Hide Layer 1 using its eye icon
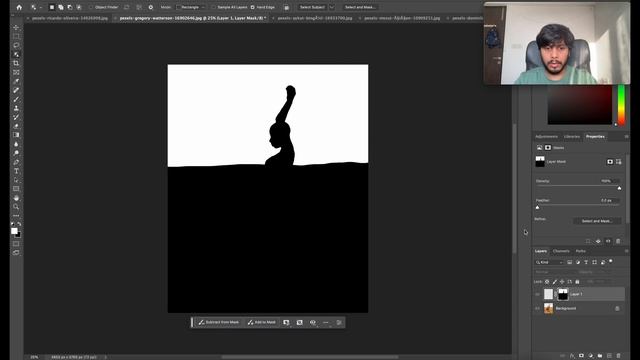 click(x=537, y=294)
